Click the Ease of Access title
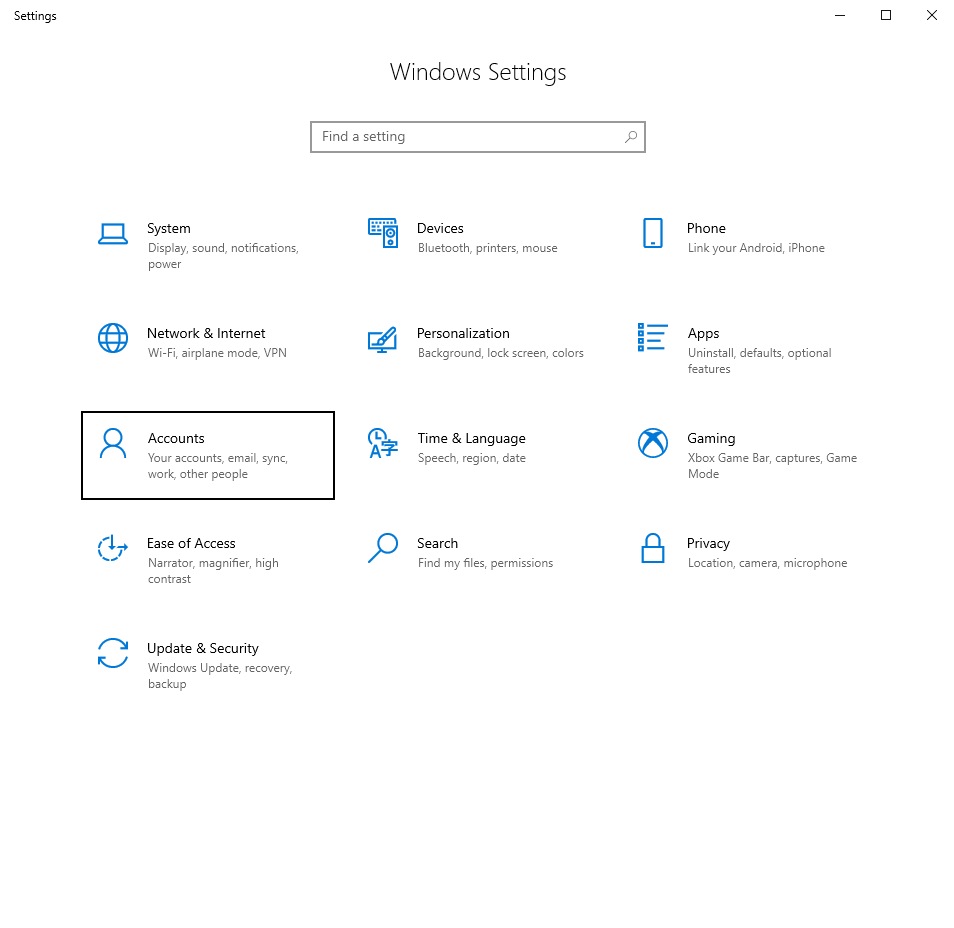 coord(191,543)
